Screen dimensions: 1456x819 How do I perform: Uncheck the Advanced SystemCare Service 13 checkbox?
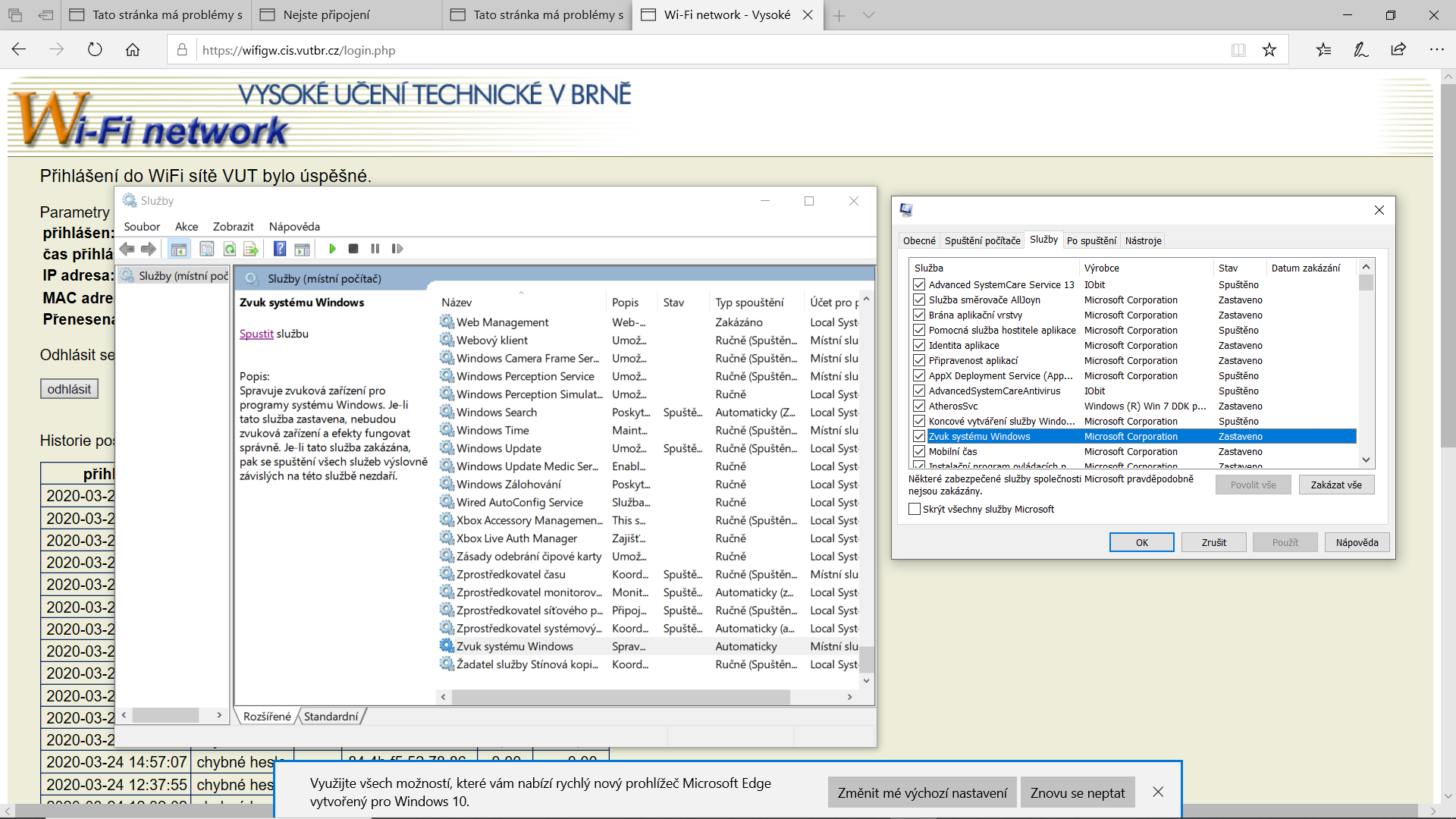coord(919,284)
